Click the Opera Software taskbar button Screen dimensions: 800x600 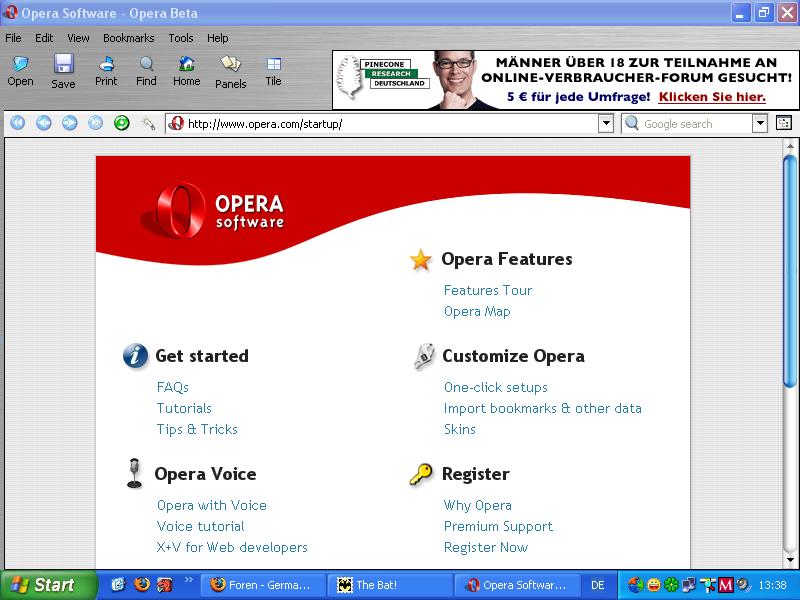pos(518,585)
